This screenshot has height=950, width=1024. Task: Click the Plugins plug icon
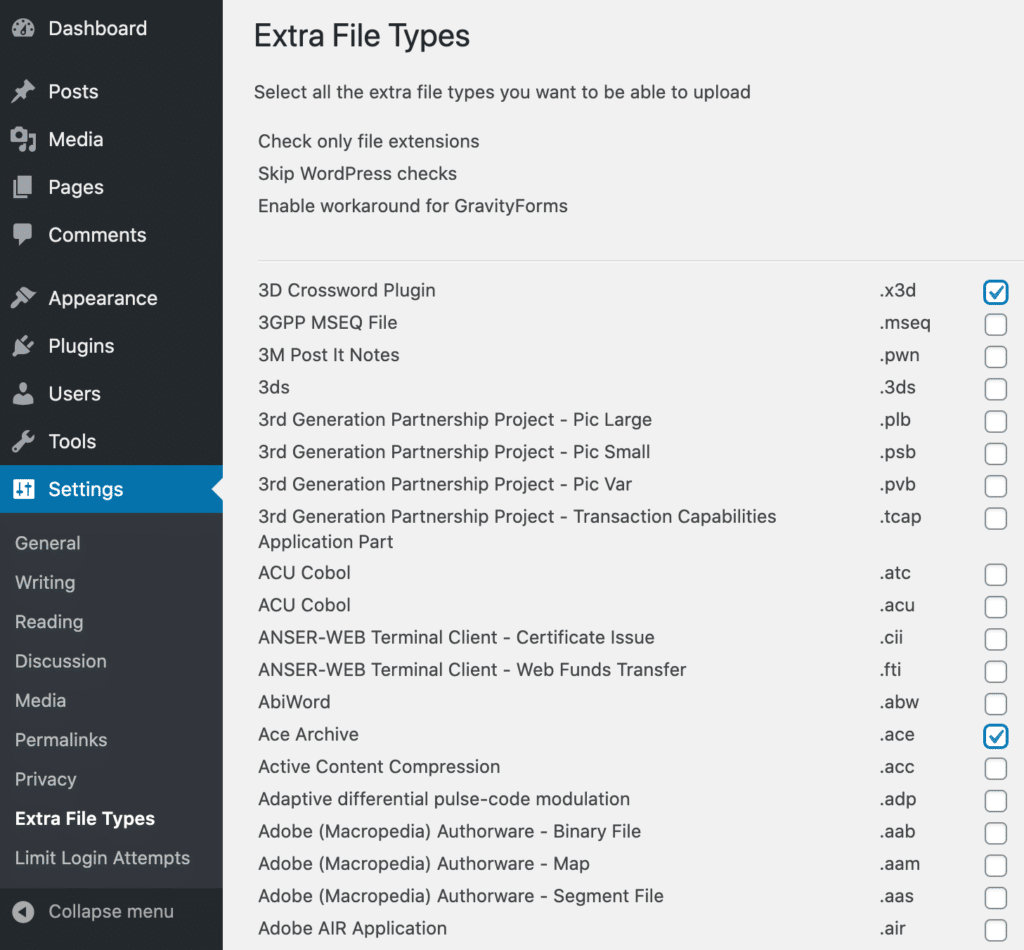tap(23, 347)
